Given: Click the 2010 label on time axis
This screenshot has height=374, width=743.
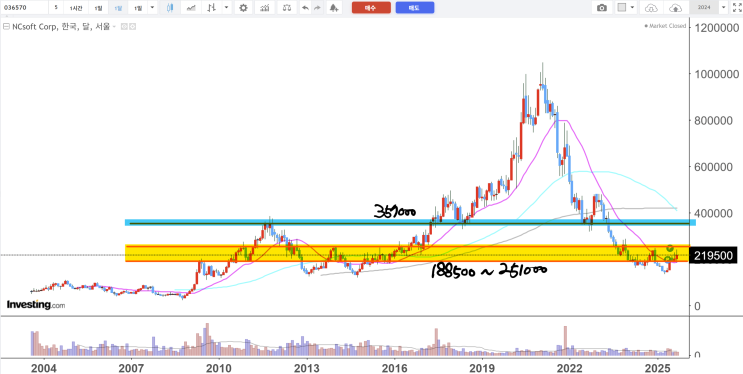Looking at the screenshot, I should [218, 367].
